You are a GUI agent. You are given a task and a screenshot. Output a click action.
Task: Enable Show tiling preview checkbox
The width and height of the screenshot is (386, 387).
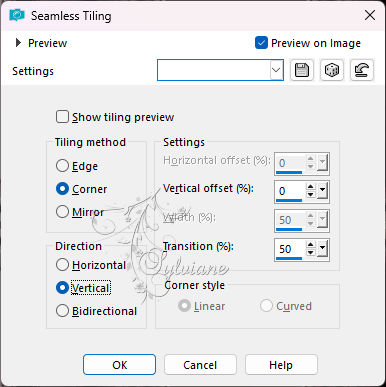tap(62, 117)
